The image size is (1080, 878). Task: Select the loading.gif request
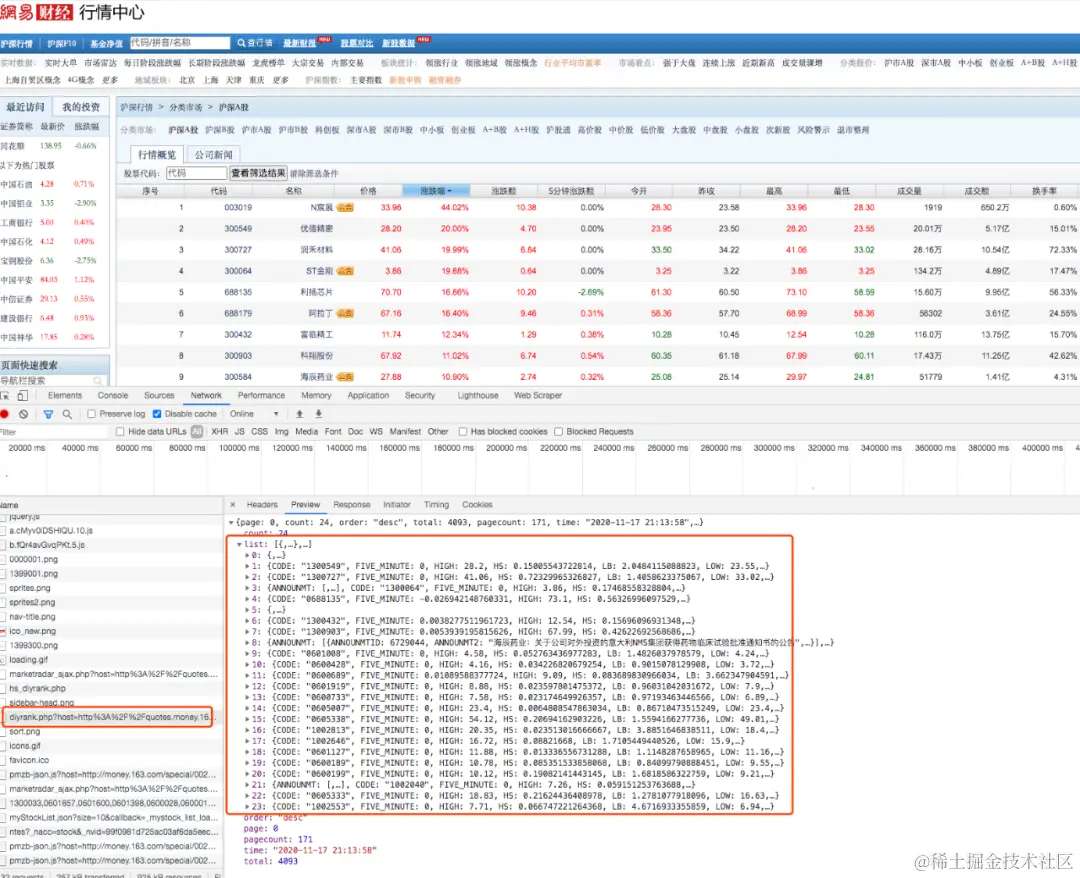click(x=112, y=660)
